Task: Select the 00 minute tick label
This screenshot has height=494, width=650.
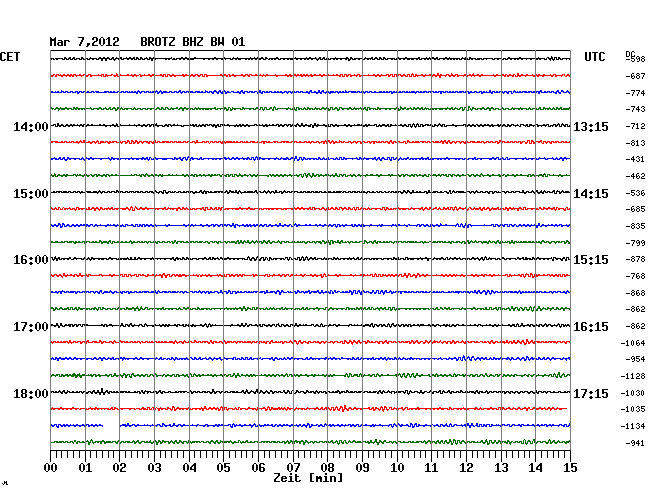Action: [x=51, y=468]
